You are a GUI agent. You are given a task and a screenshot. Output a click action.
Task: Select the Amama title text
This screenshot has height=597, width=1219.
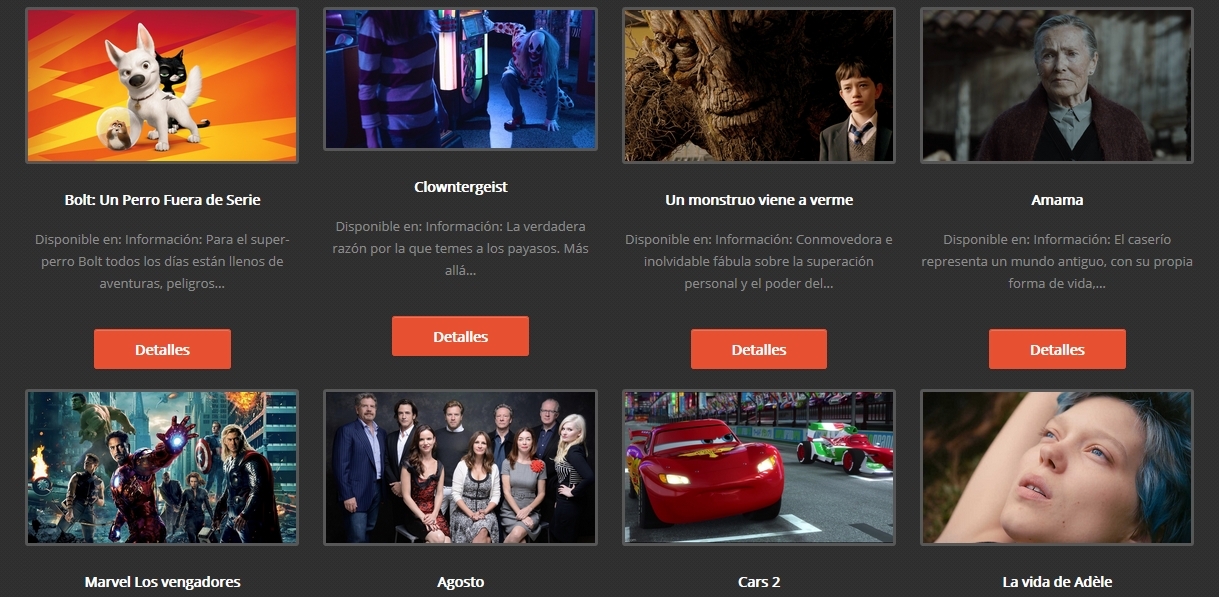[x=1057, y=200]
